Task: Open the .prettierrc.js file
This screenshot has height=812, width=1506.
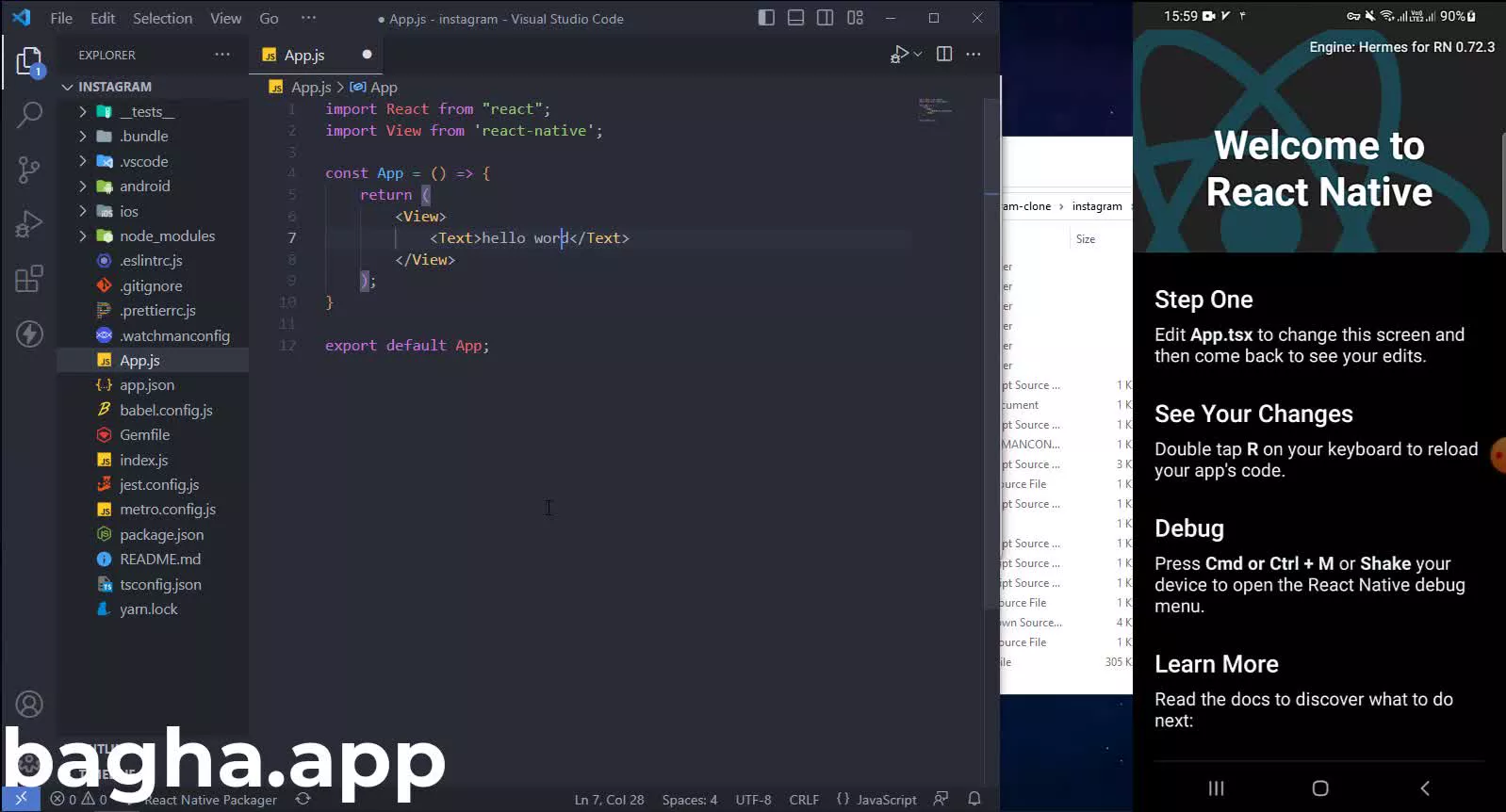Action: point(153,310)
